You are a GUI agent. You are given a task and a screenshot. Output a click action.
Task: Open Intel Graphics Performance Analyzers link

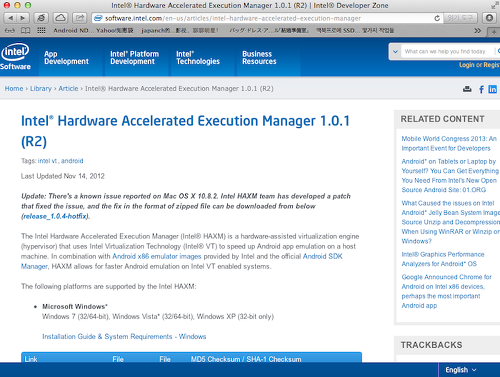pos(443,259)
